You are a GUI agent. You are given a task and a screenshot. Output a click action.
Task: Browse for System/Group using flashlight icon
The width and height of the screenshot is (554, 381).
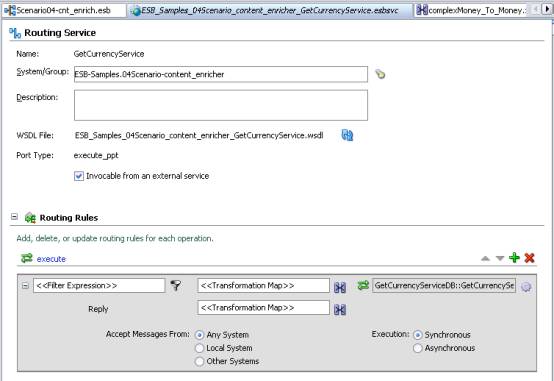click(x=380, y=74)
